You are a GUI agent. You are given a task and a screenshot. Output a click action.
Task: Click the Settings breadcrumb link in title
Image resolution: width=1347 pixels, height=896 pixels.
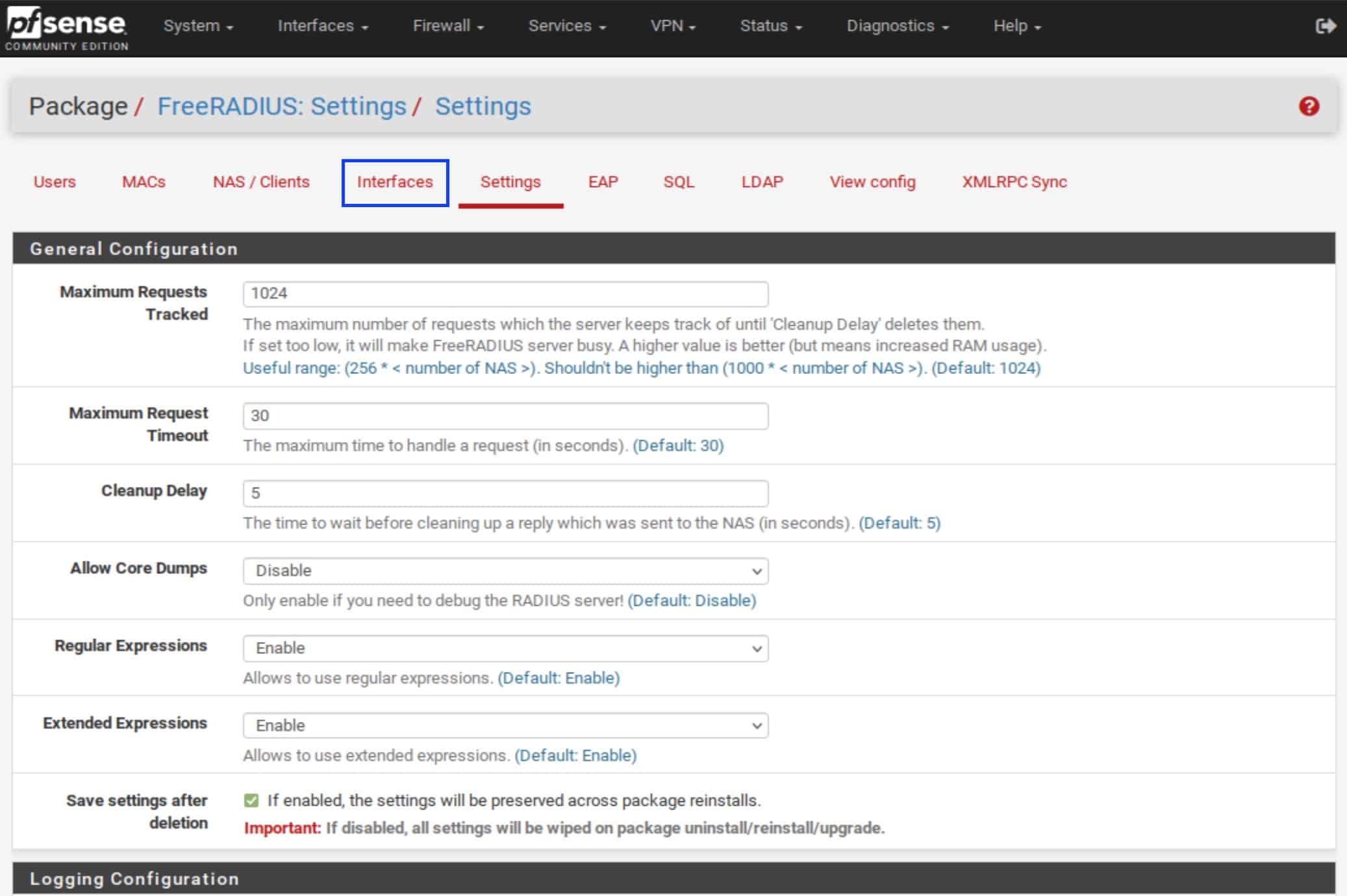point(483,106)
